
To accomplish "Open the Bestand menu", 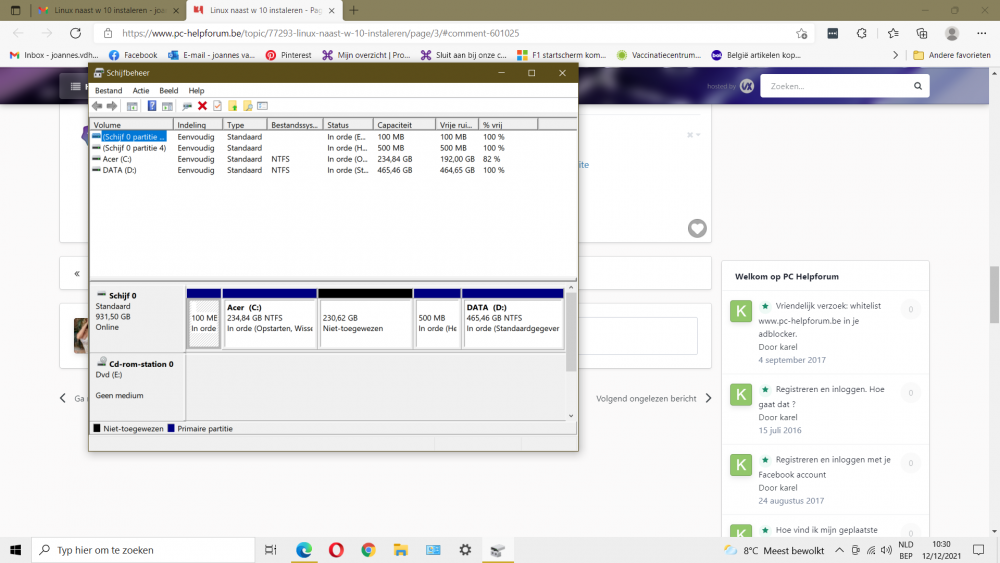I will pyautogui.click(x=108, y=91).
